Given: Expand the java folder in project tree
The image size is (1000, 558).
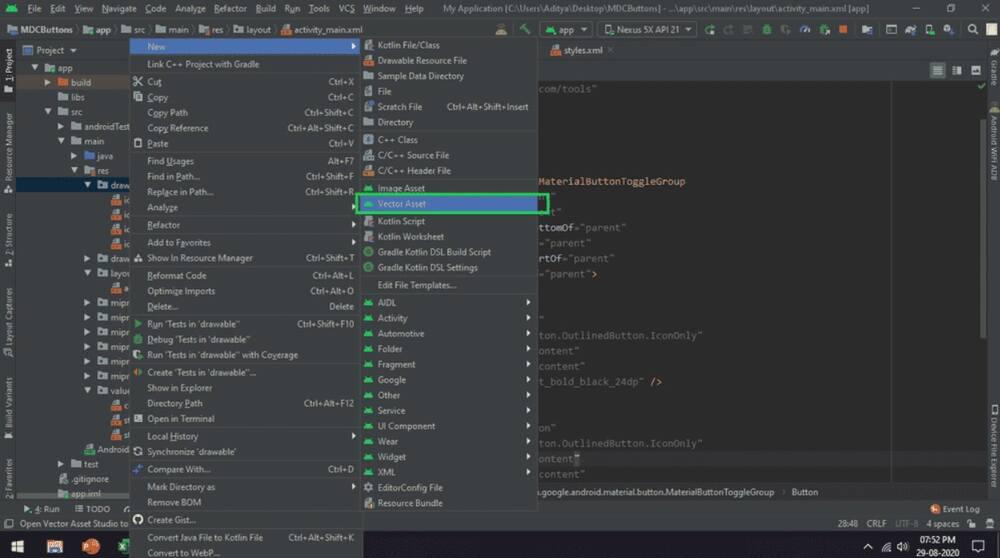Looking at the screenshot, I should pyautogui.click(x=74, y=156).
